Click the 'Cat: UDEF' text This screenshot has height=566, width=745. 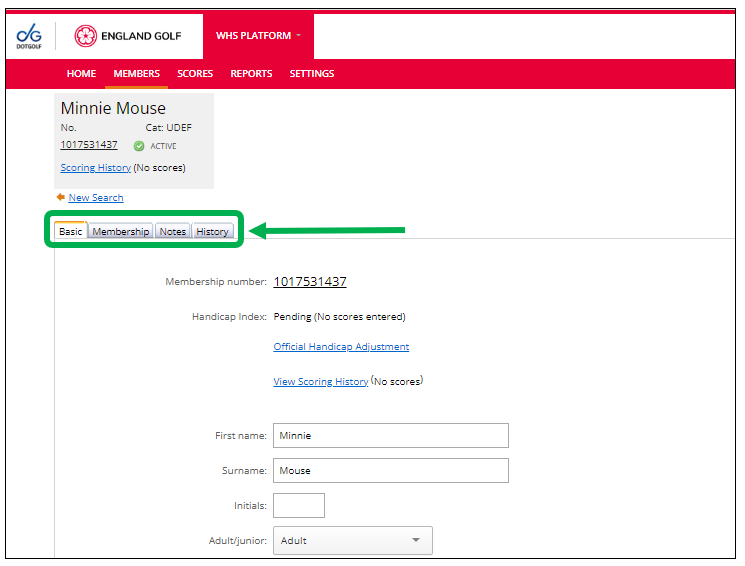(168, 128)
